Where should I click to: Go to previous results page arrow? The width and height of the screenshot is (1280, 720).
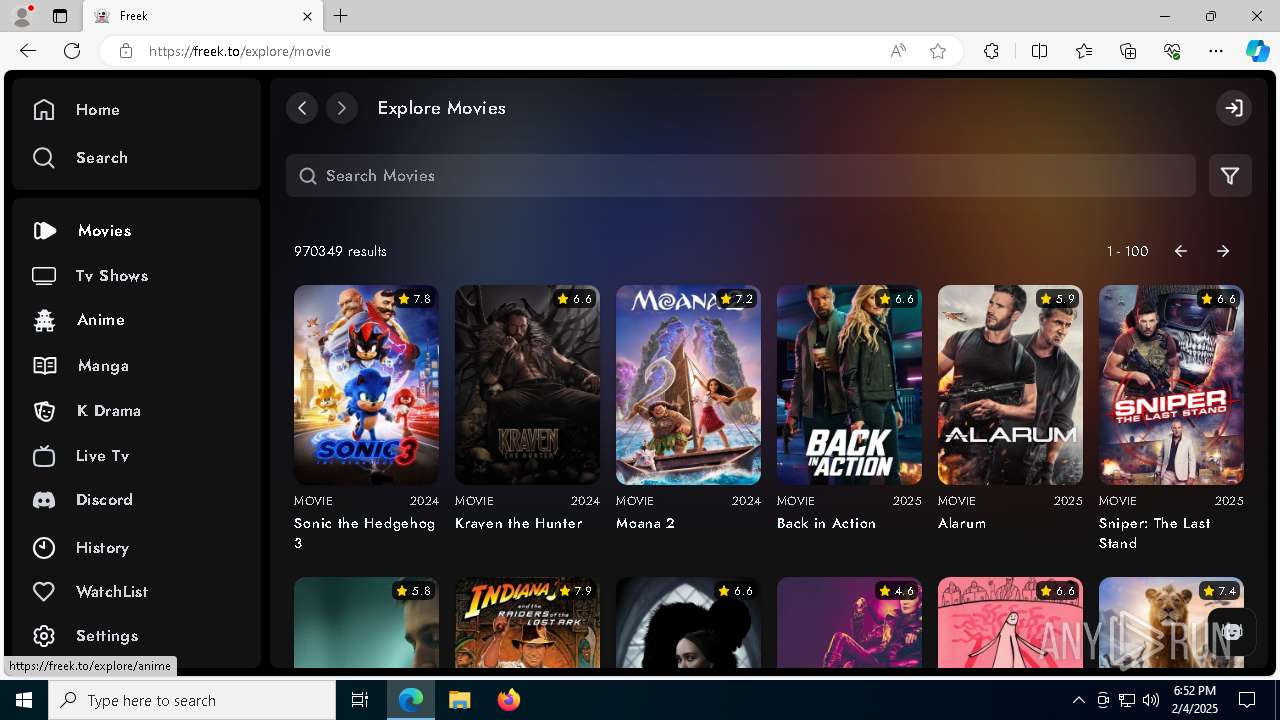[1181, 251]
